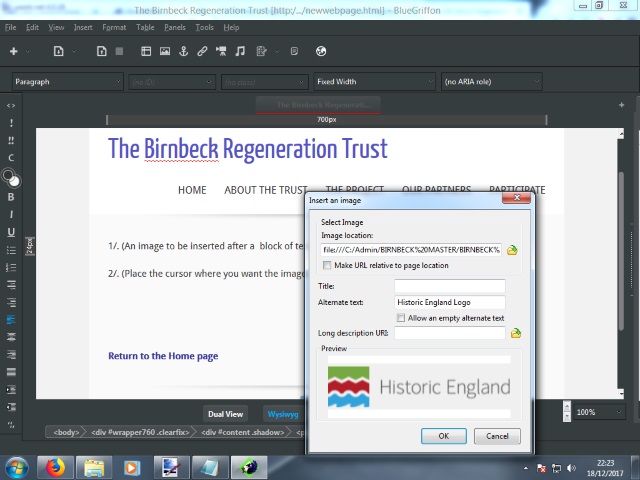Click the insert table icon

[x=146, y=51]
